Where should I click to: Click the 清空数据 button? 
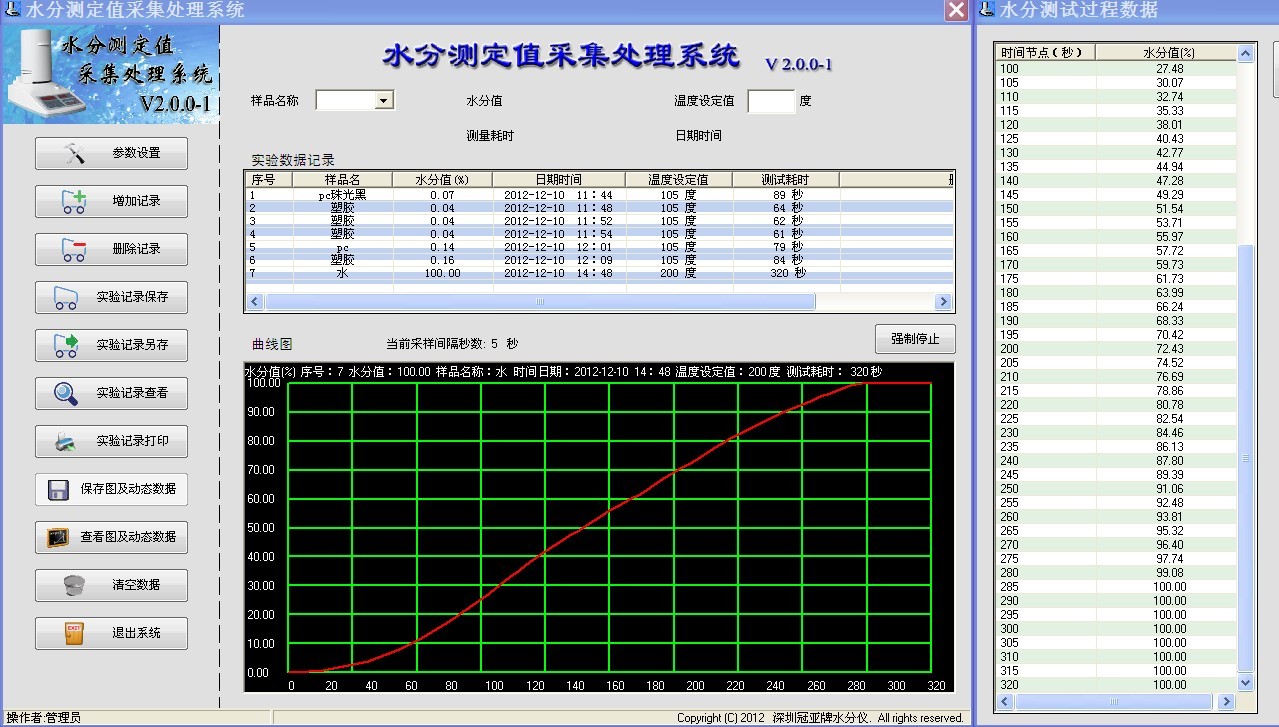pyautogui.click(x=111, y=585)
